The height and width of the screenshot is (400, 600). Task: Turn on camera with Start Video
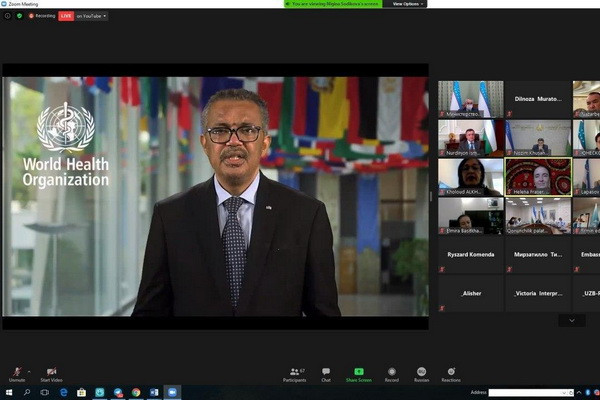(x=51, y=372)
